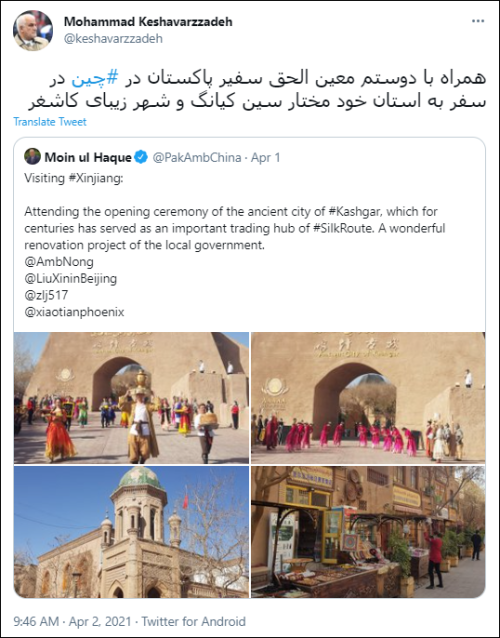Click Moin ul Haque's small avatar
The height and width of the screenshot is (638, 500).
coord(32,157)
